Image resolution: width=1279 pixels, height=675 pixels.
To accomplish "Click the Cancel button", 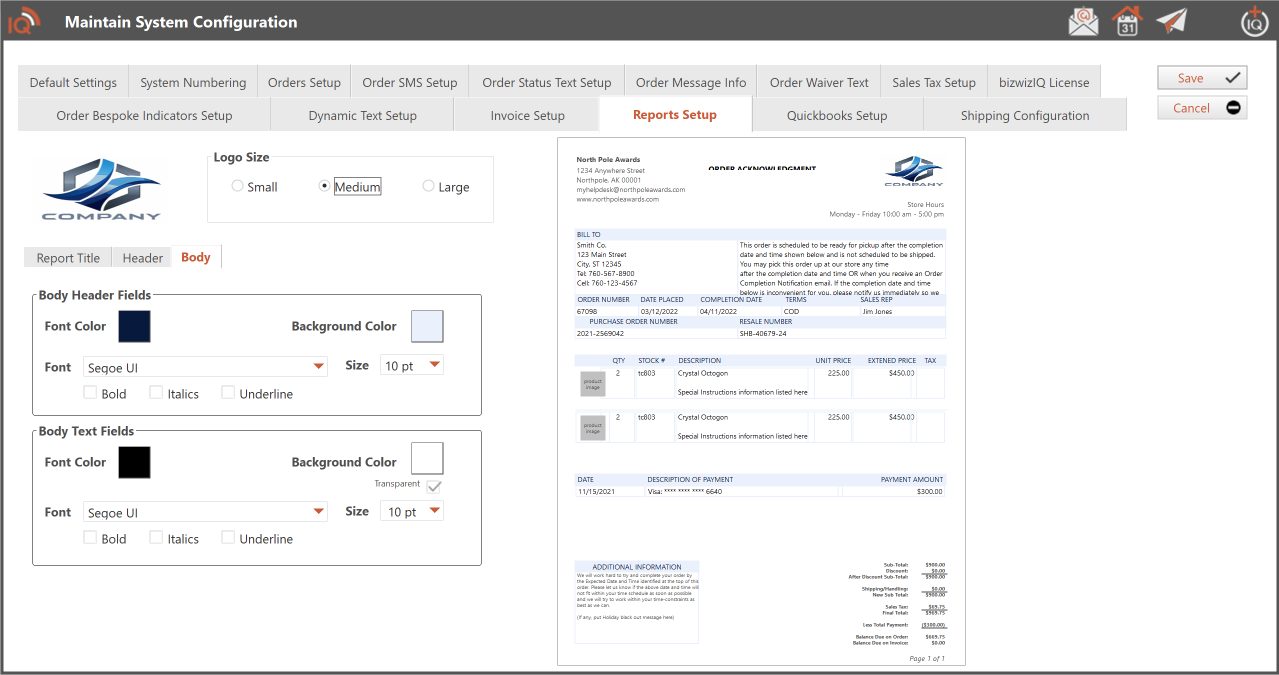I will coord(1202,108).
